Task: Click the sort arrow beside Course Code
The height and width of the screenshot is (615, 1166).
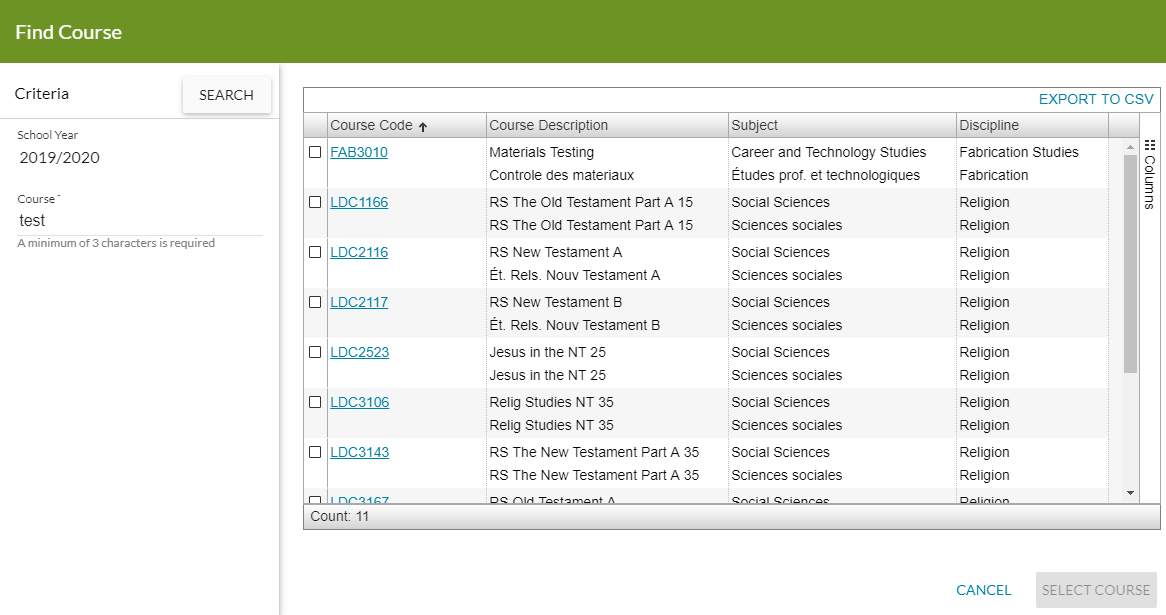Action: point(422,127)
